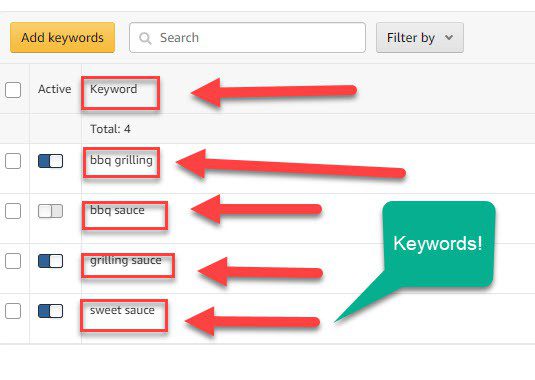This screenshot has height=380, width=535.
Task: Open the Filter by dropdown
Action: tap(420, 38)
